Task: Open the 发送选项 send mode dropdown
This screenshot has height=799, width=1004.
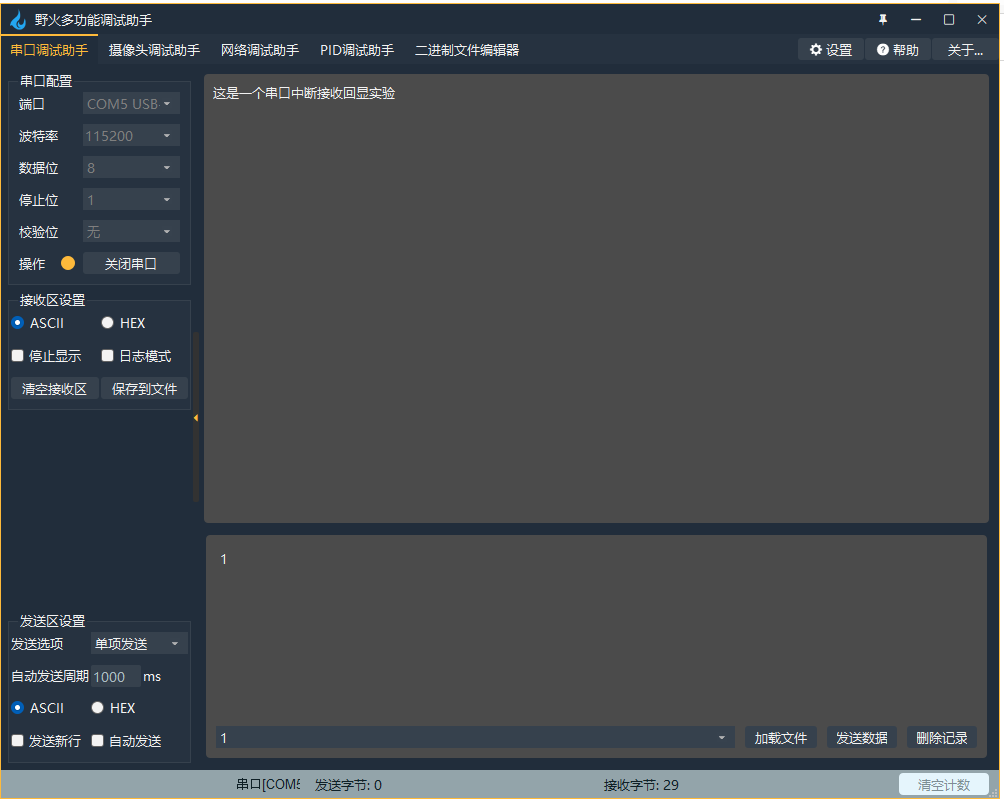Action: [138, 643]
